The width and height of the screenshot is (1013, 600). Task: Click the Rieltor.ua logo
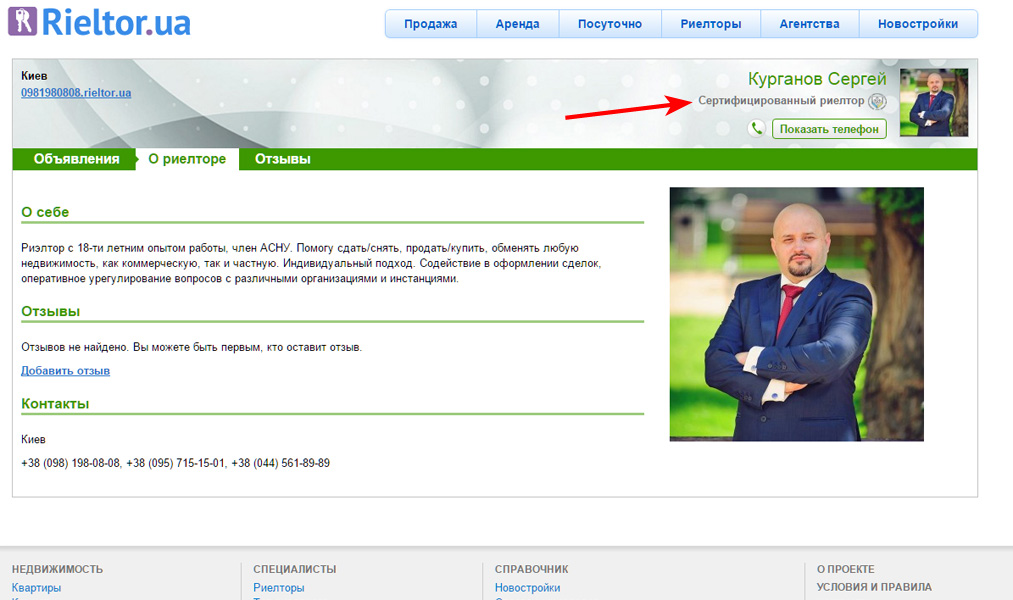click(99, 22)
